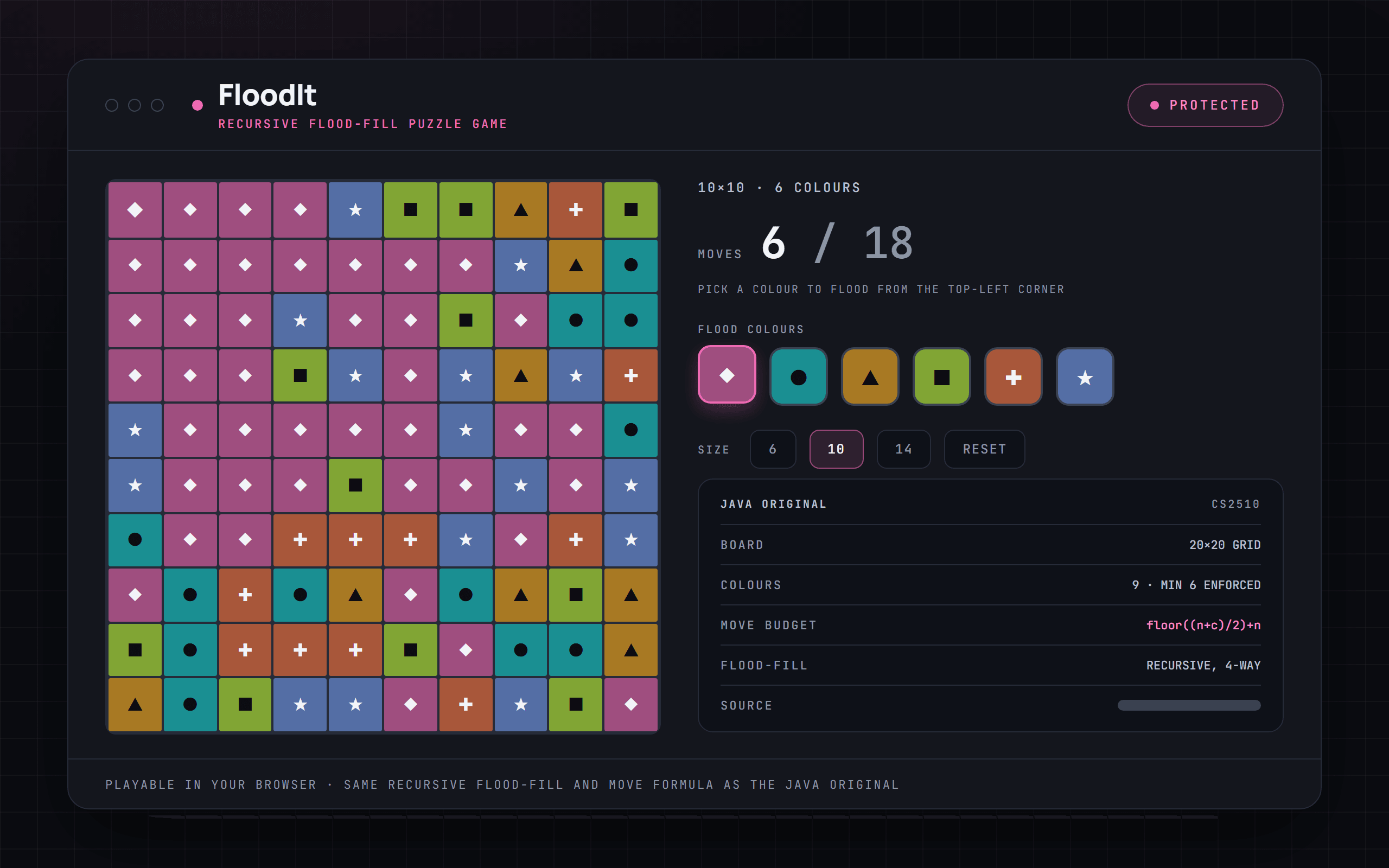Click the green square tile in fourth row

point(300,375)
